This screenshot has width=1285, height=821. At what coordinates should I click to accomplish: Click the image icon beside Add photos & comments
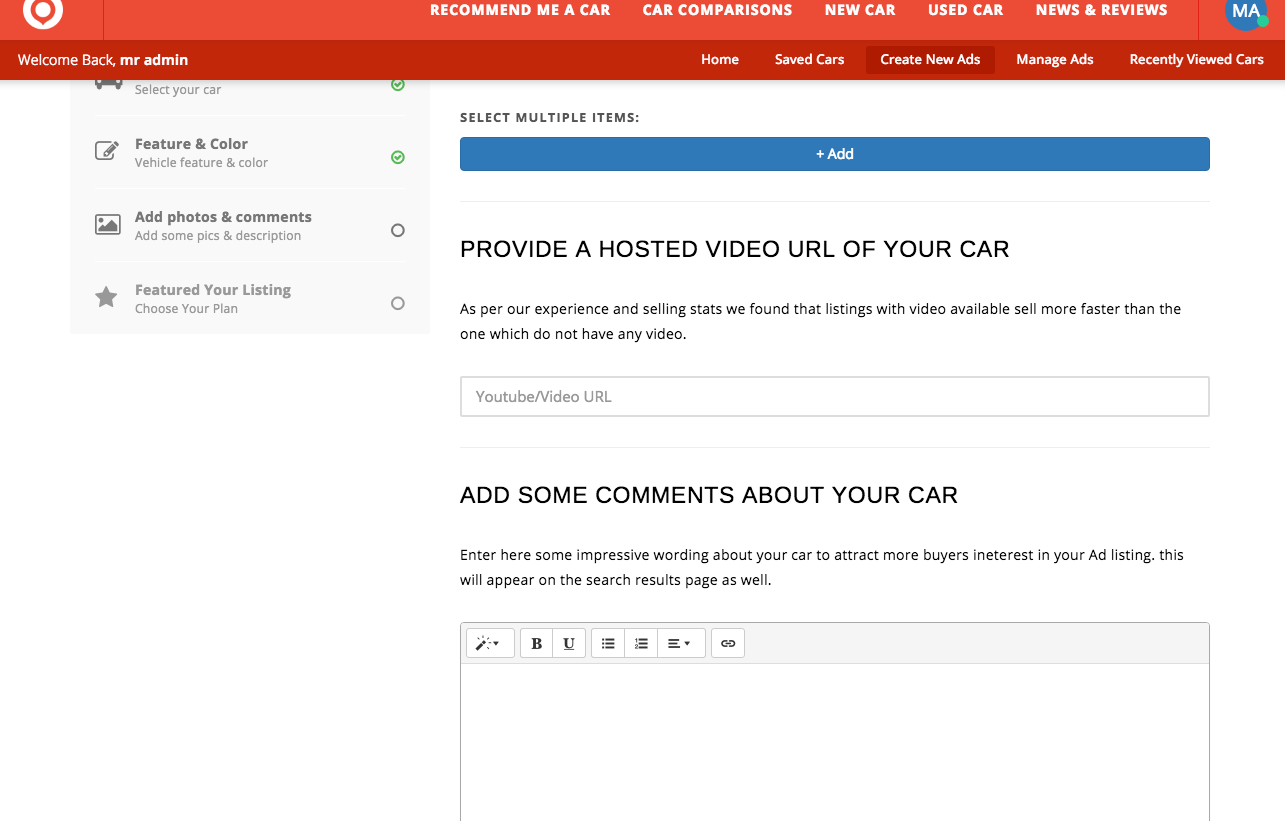107,225
